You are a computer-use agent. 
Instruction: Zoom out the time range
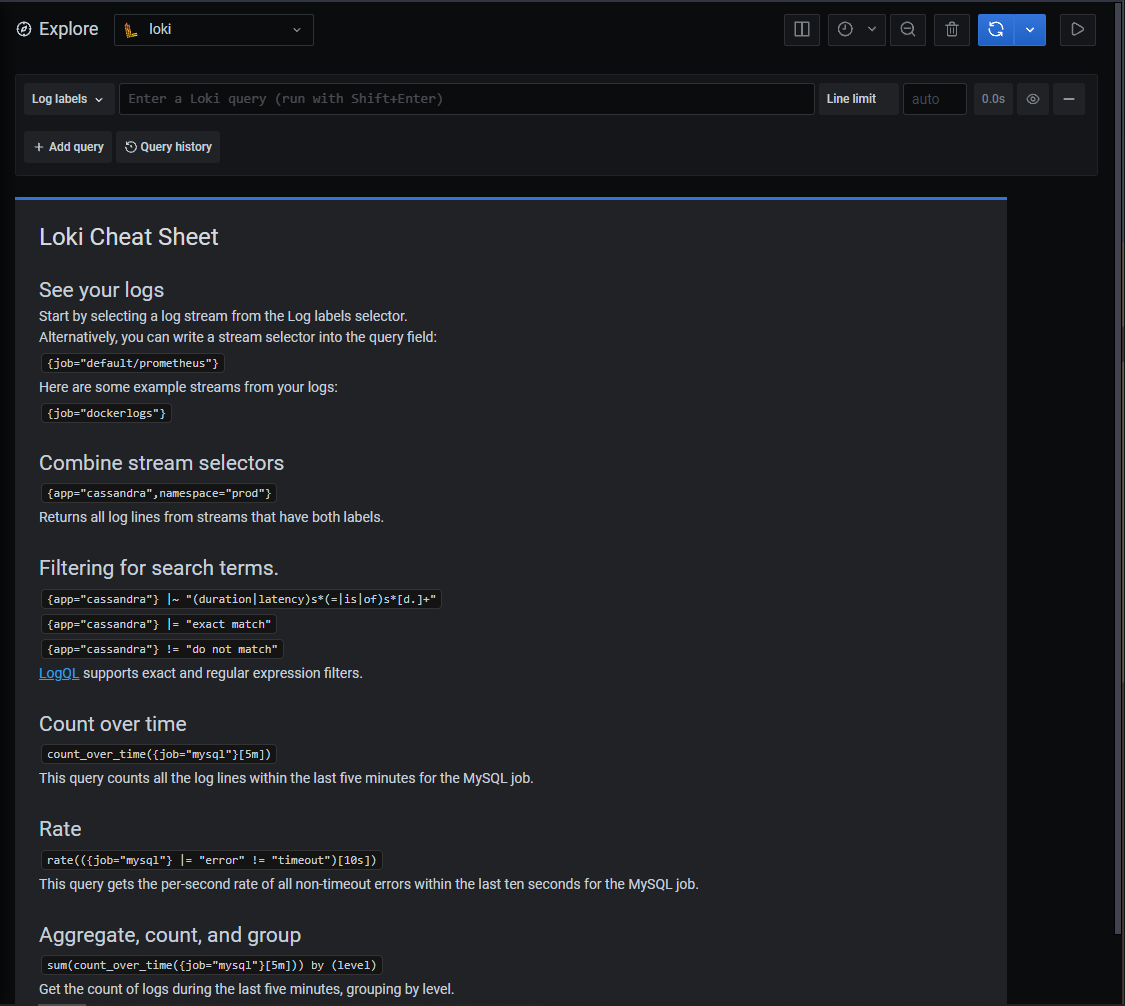pyautogui.click(x=908, y=29)
